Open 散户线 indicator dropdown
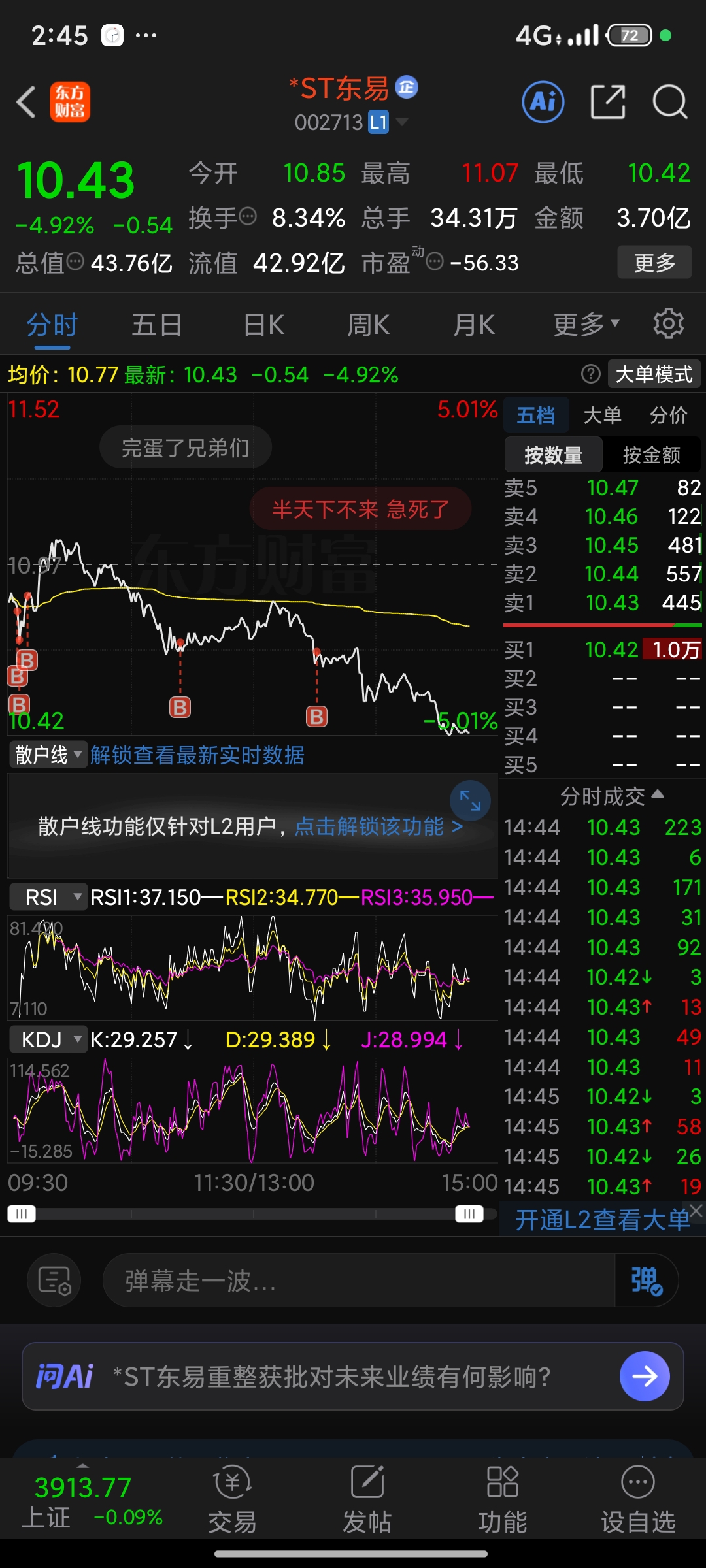This screenshot has height=1568, width=706. coord(48,755)
